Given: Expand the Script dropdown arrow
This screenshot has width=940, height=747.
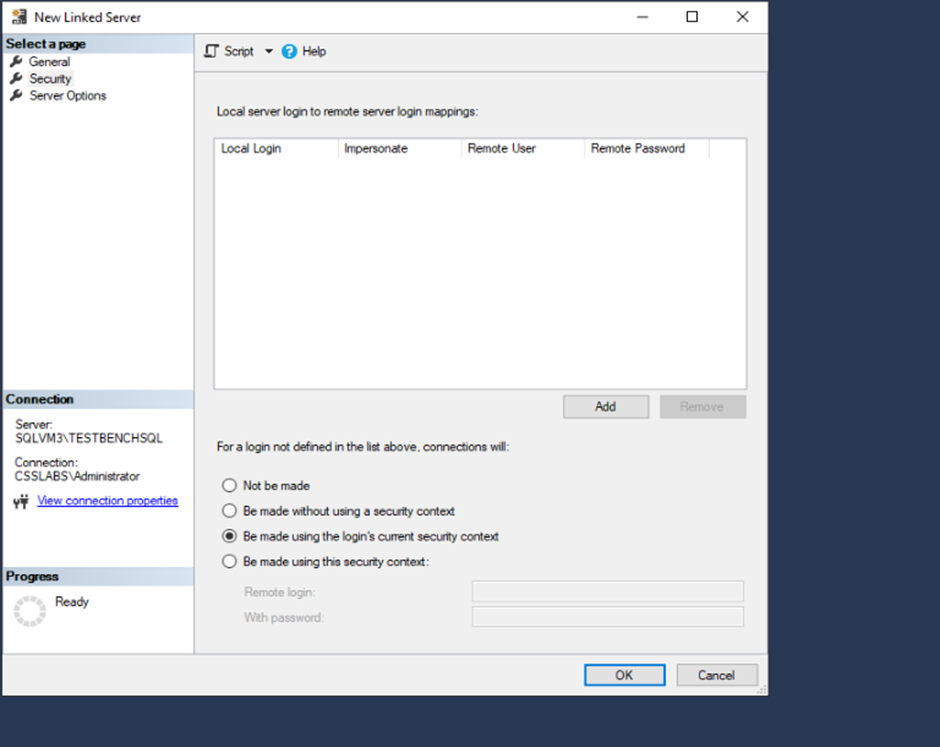Looking at the screenshot, I should click(269, 52).
